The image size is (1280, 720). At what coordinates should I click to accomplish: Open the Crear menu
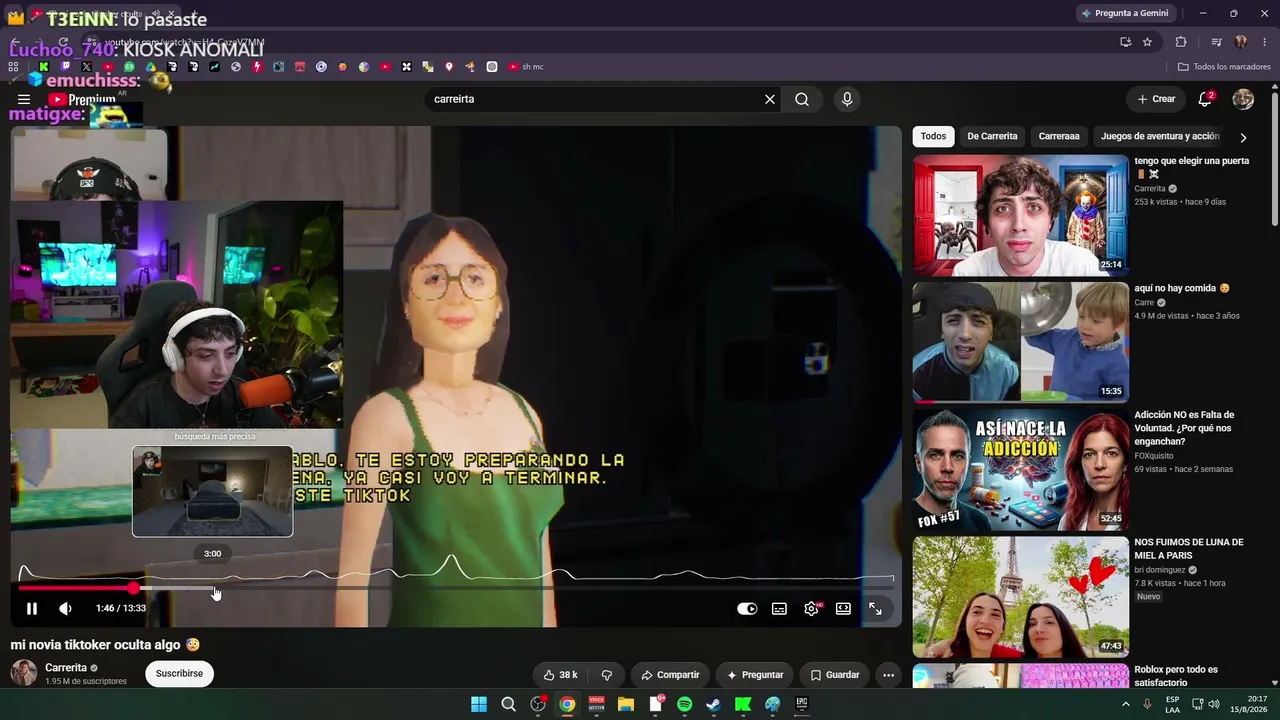(x=1156, y=99)
